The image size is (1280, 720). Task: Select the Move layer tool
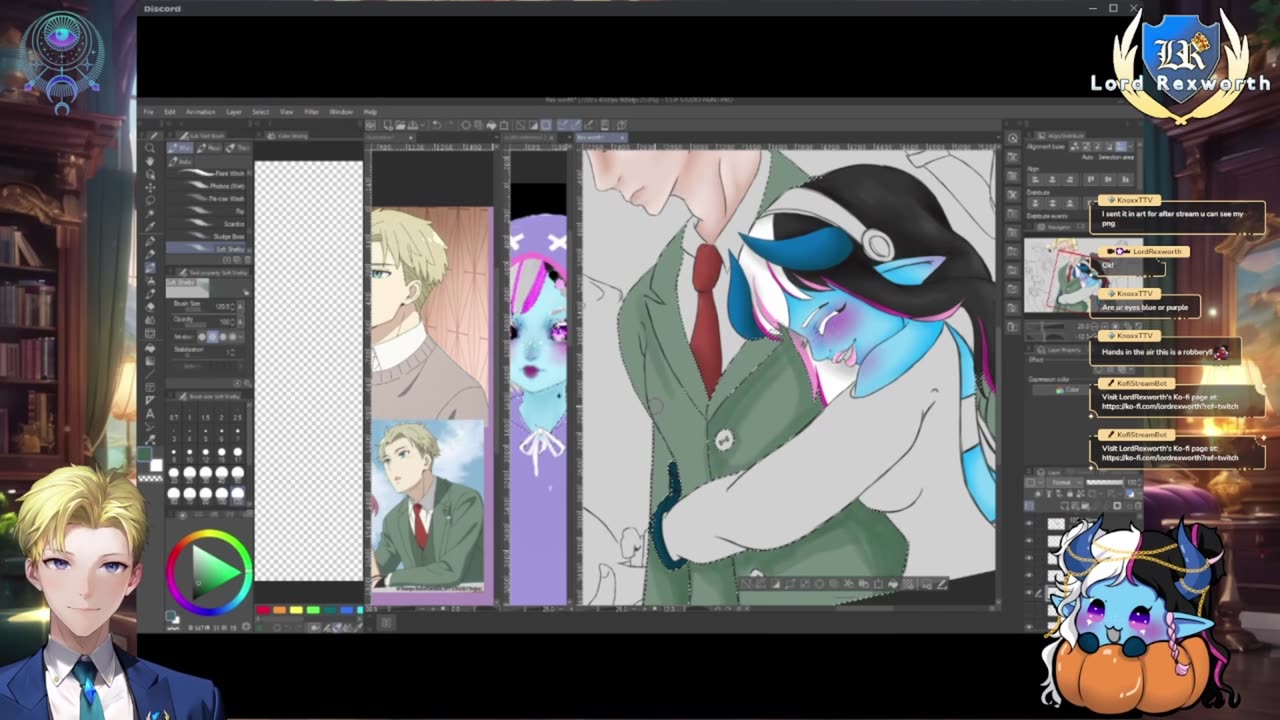[x=150, y=187]
